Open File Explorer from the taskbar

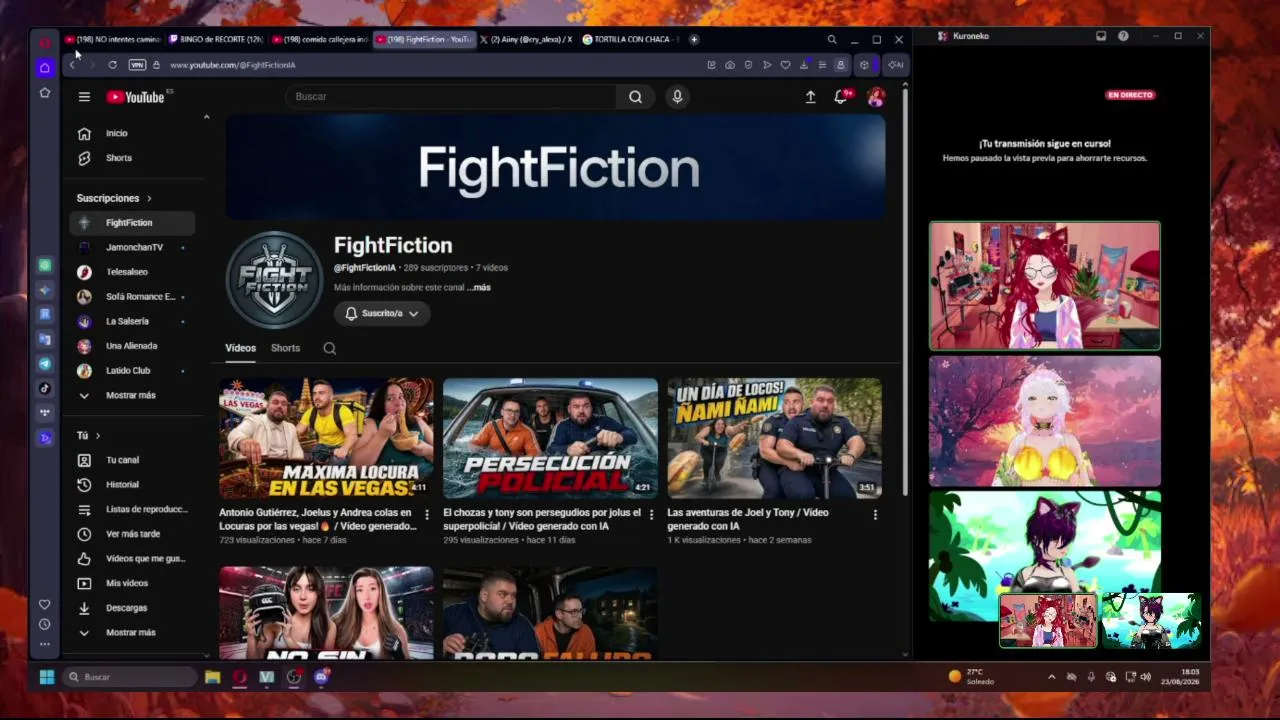coord(212,677)
